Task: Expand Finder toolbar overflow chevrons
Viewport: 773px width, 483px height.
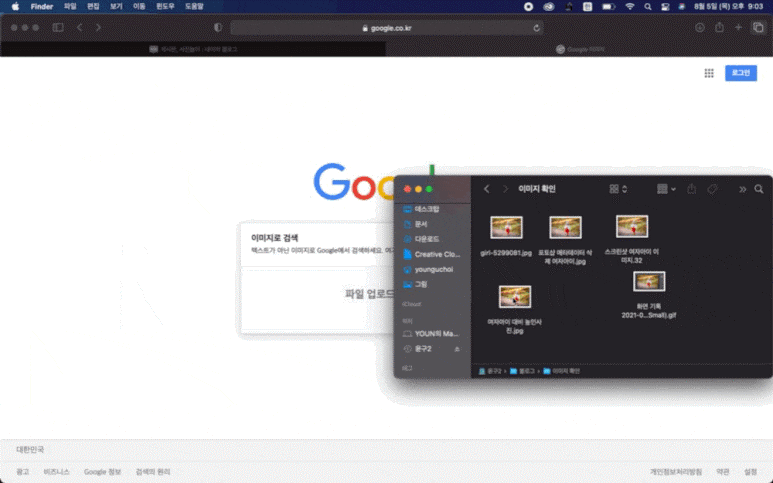Action: [742, 189]
